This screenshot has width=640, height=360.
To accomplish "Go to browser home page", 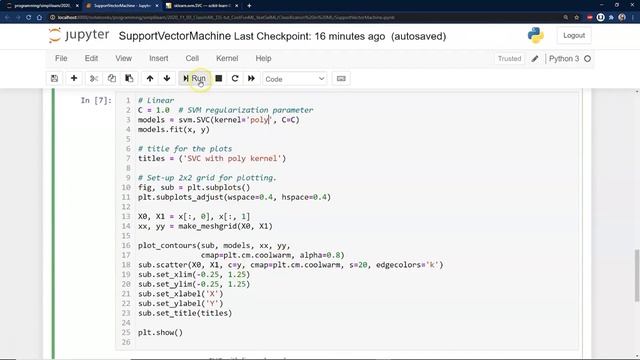I will click(39, 18).
